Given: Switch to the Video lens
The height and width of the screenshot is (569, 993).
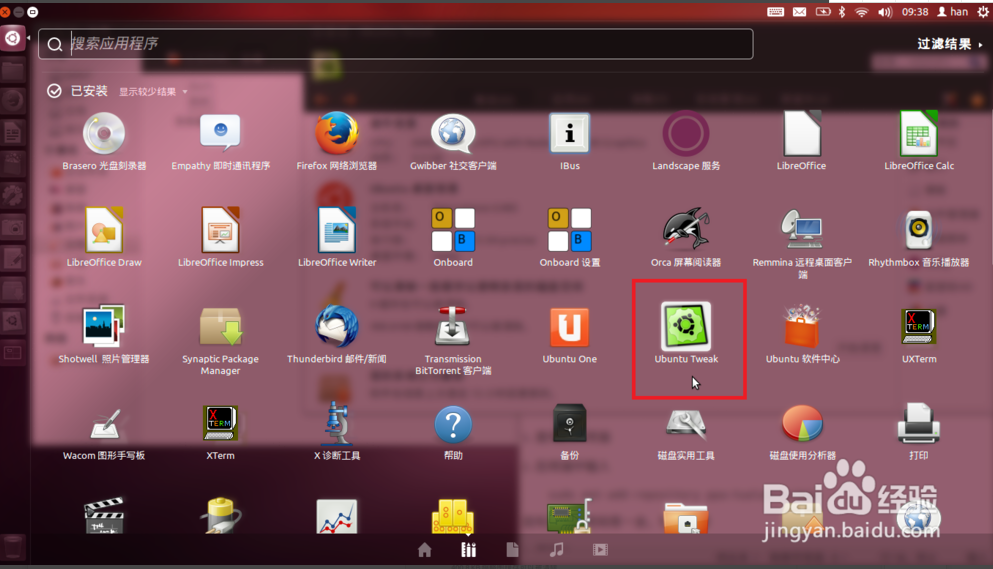Looking at the screenshot, I should tap(600, 550).
